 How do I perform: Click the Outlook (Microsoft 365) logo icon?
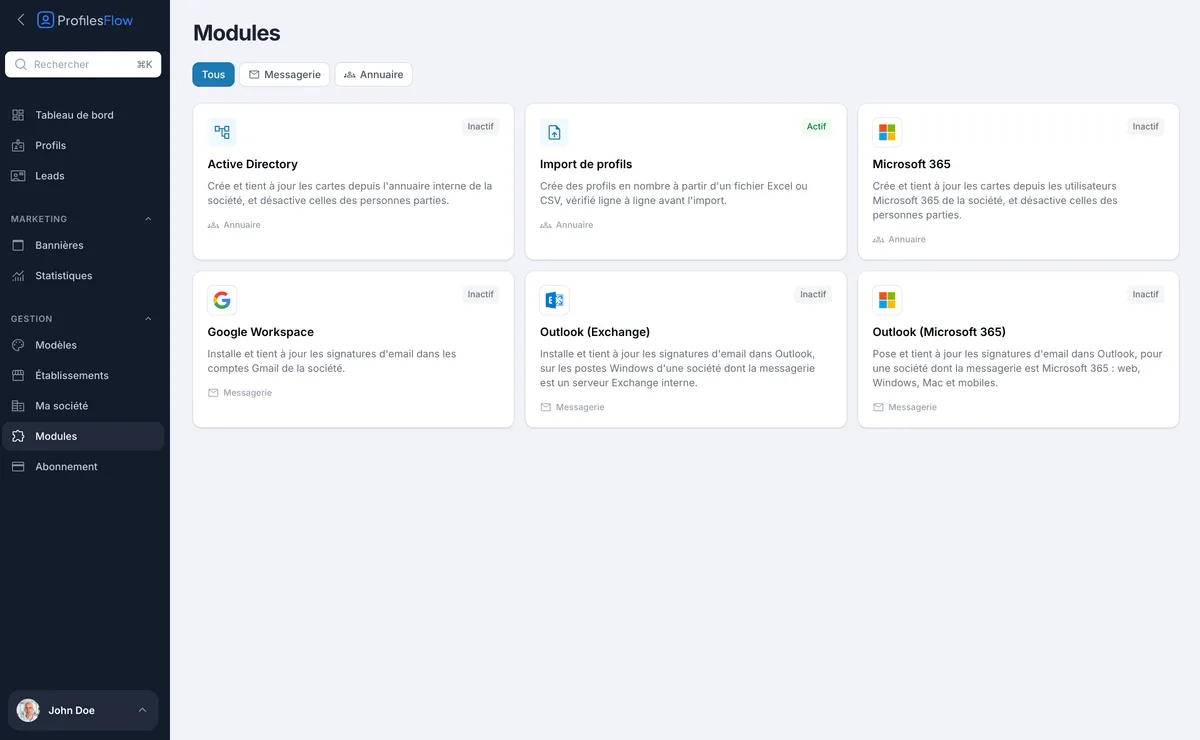pos(887,300)
